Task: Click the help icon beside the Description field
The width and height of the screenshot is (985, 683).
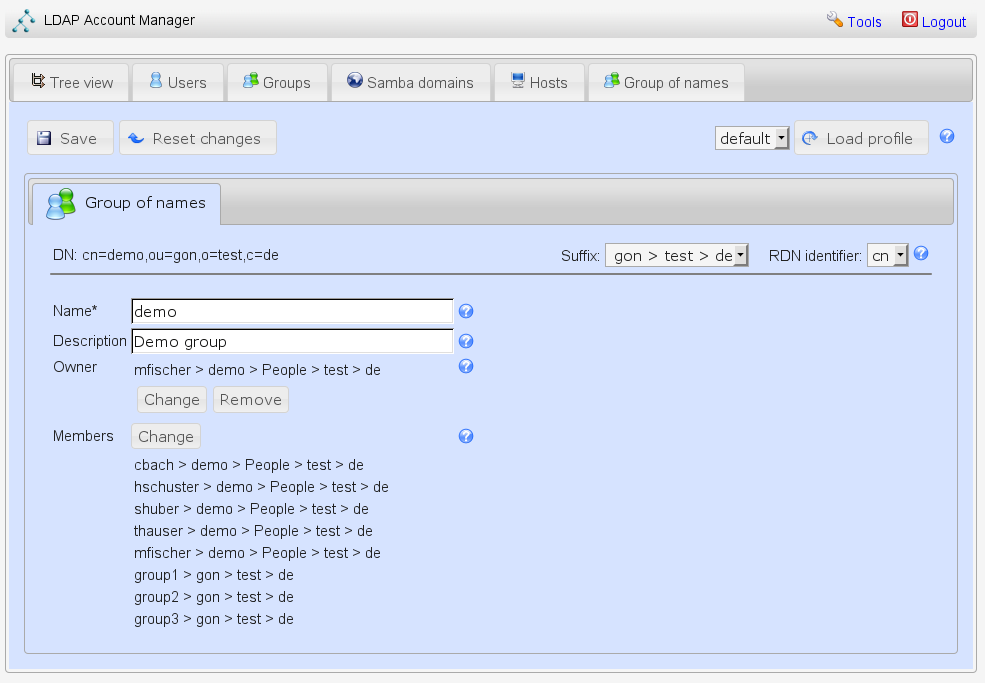Action: coord(465,342)
